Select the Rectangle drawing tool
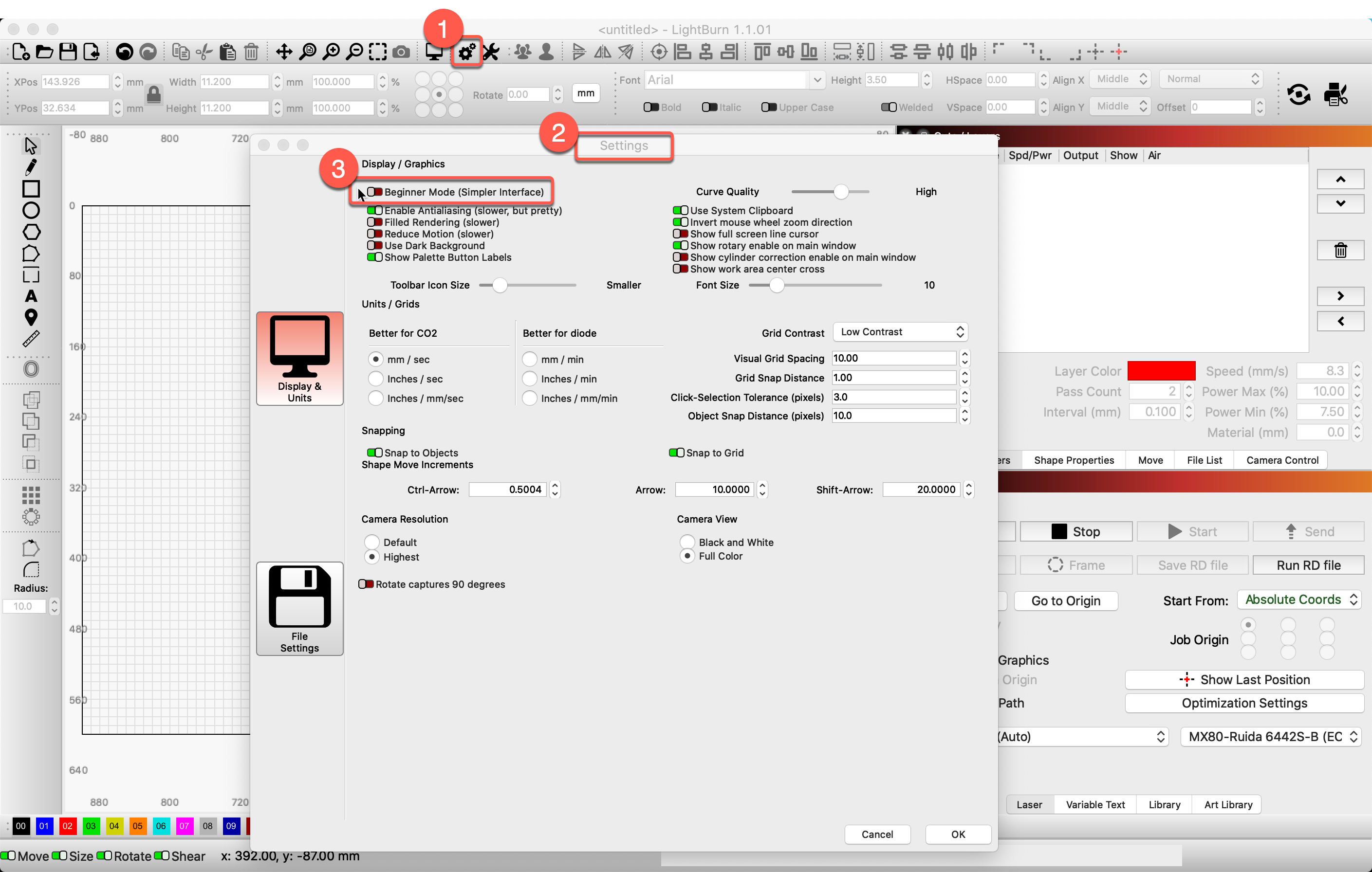 (x=31, y=188)
